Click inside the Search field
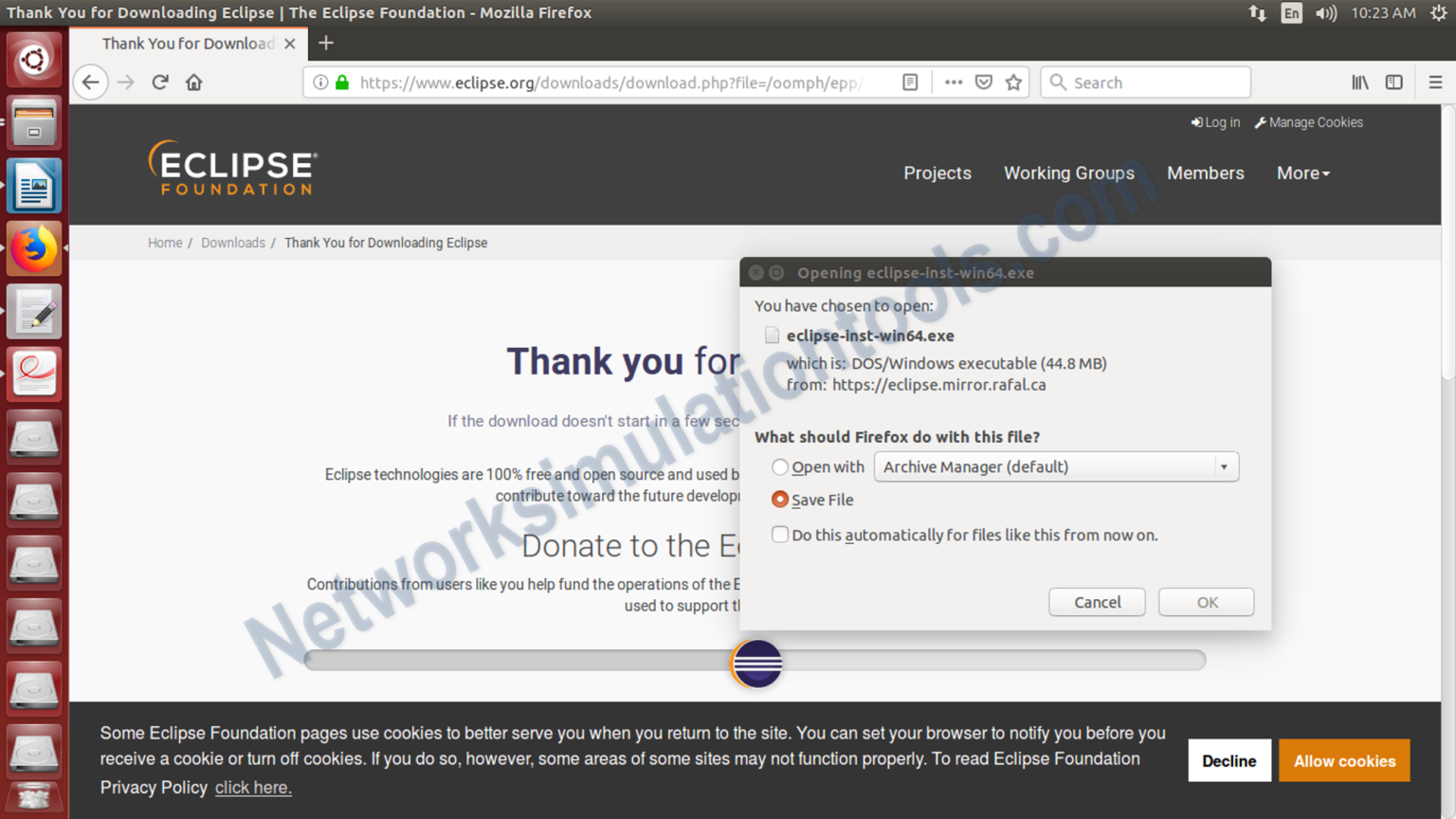The width and height of the screenshot is (1456, 819). (x=1147, y=82)
